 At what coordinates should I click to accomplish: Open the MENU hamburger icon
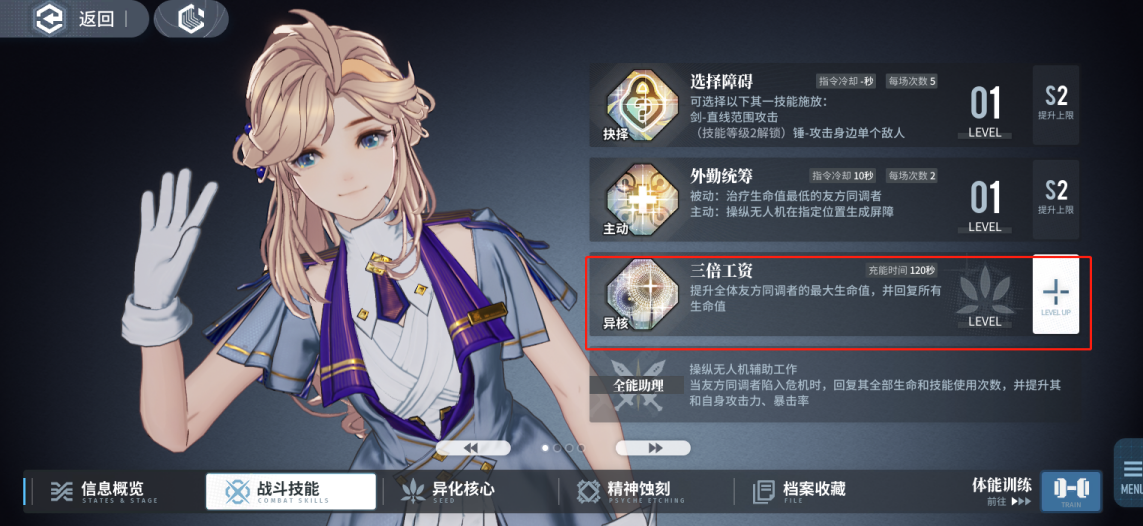pyautogui.click(x=1132, y=476)
